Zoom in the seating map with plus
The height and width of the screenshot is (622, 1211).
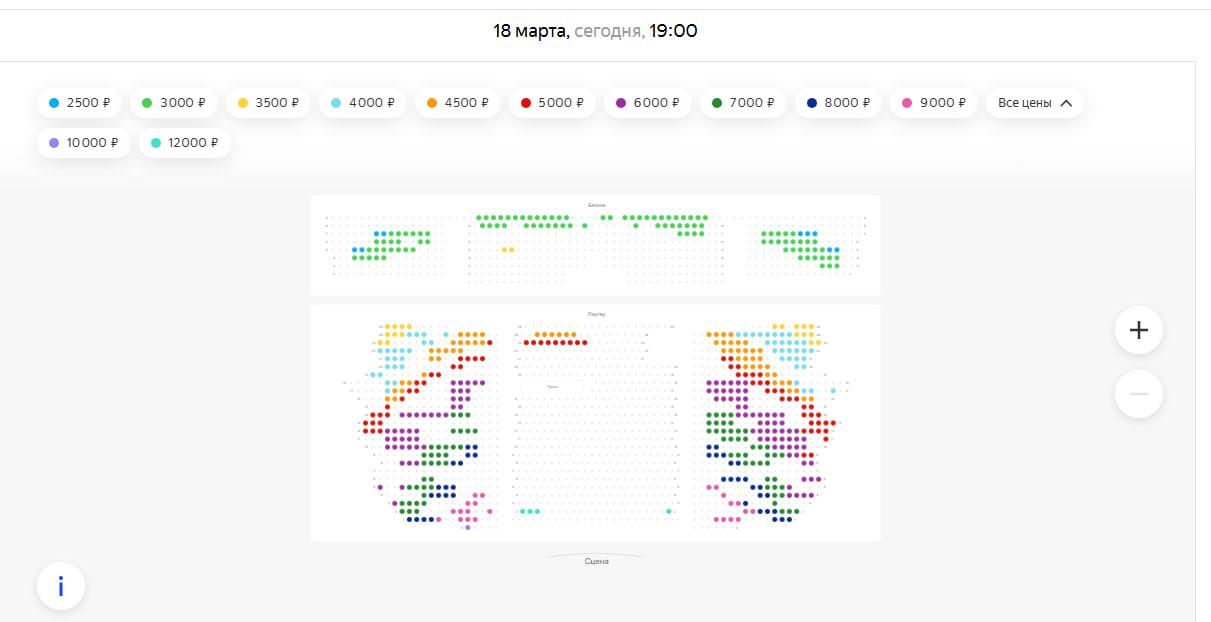(x=1139, y=330)
